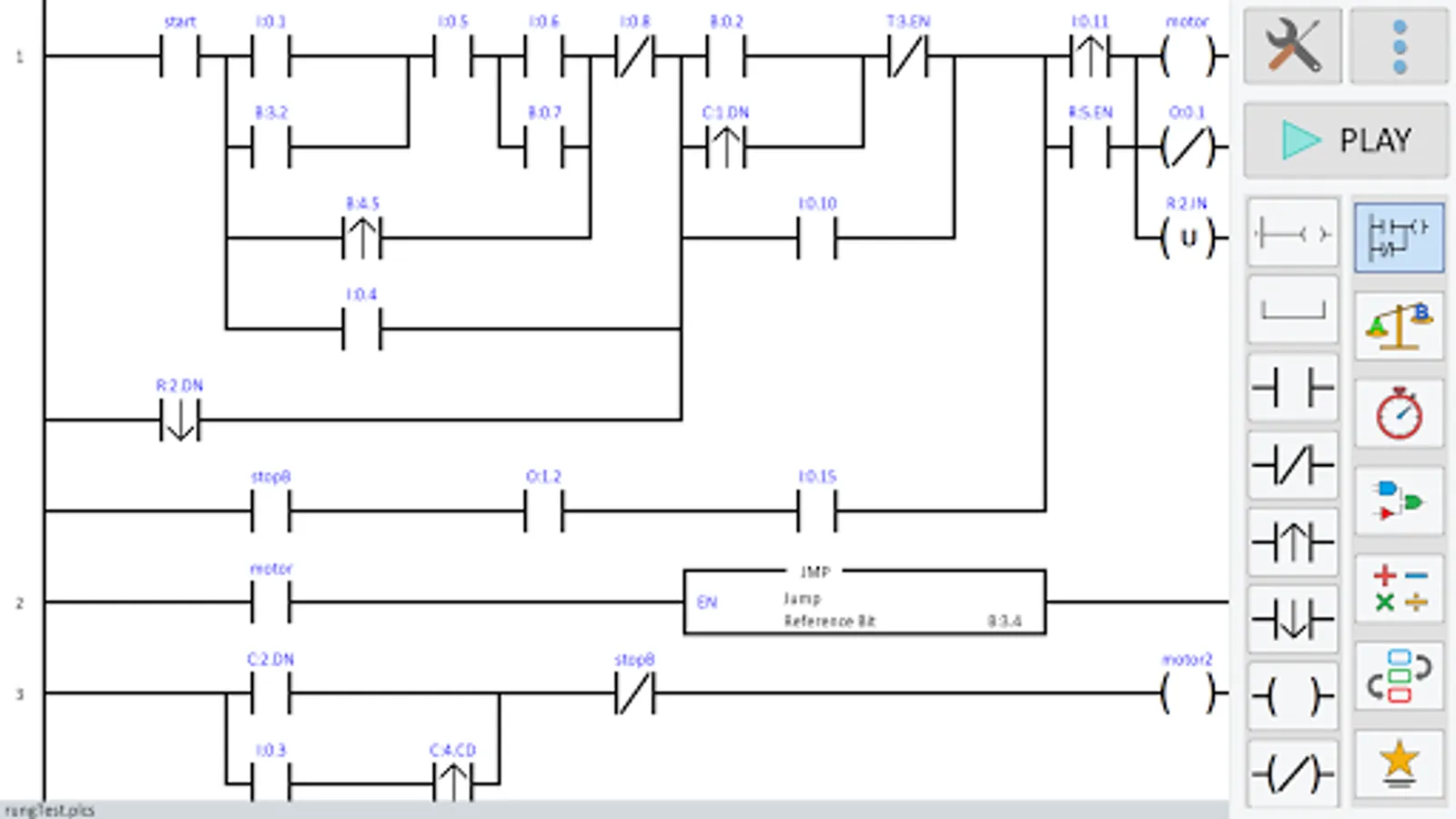1456x819 pixels.
Task: Click the B:3.4 reference bit value
Action: pos(1005,622)
